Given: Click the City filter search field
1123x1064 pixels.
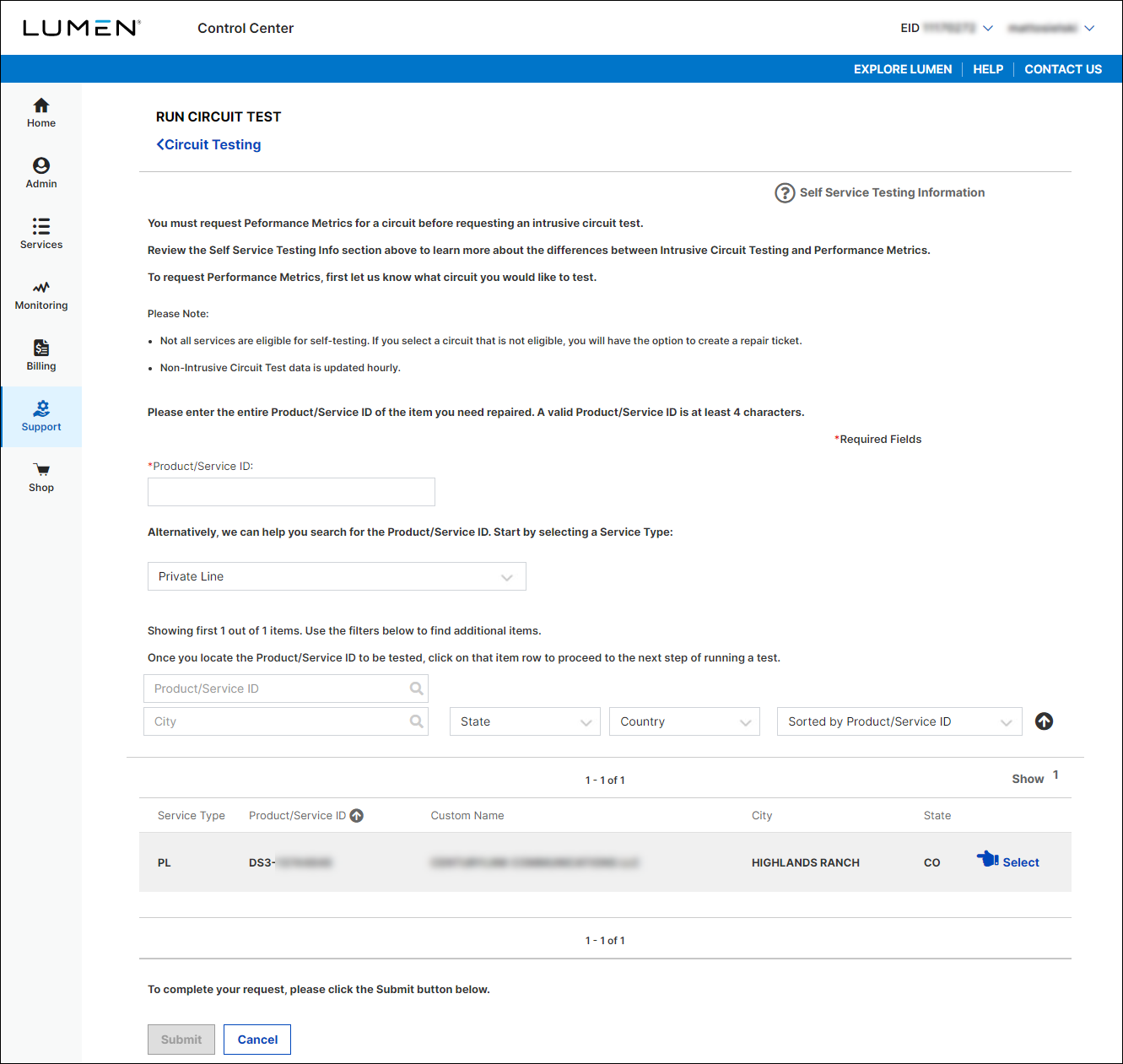Looking at the screenshot, I should click(x=286, y=721).
